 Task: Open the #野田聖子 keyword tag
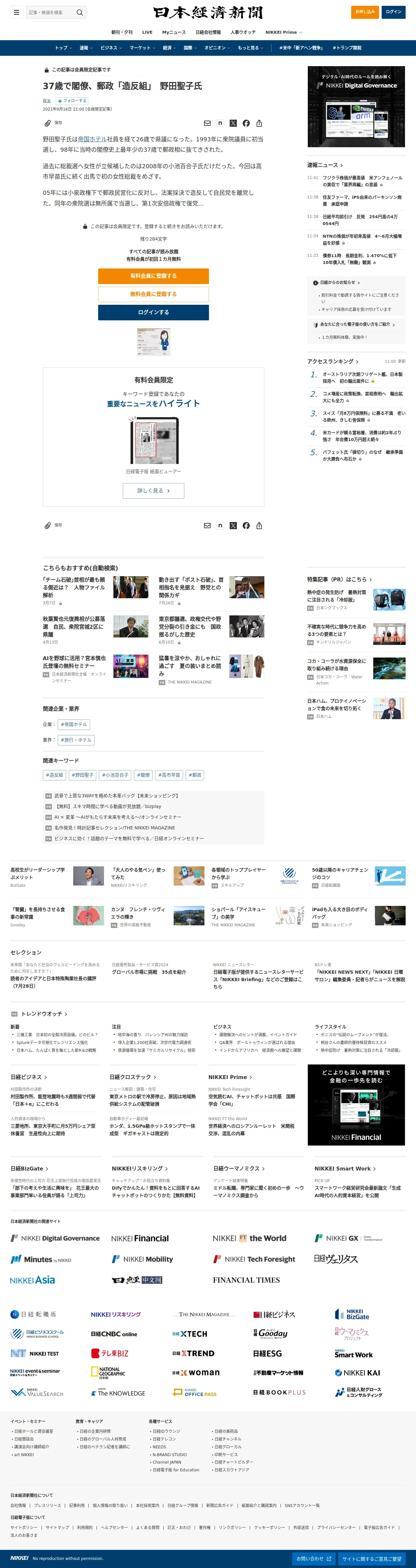click(x=83, y=775)
